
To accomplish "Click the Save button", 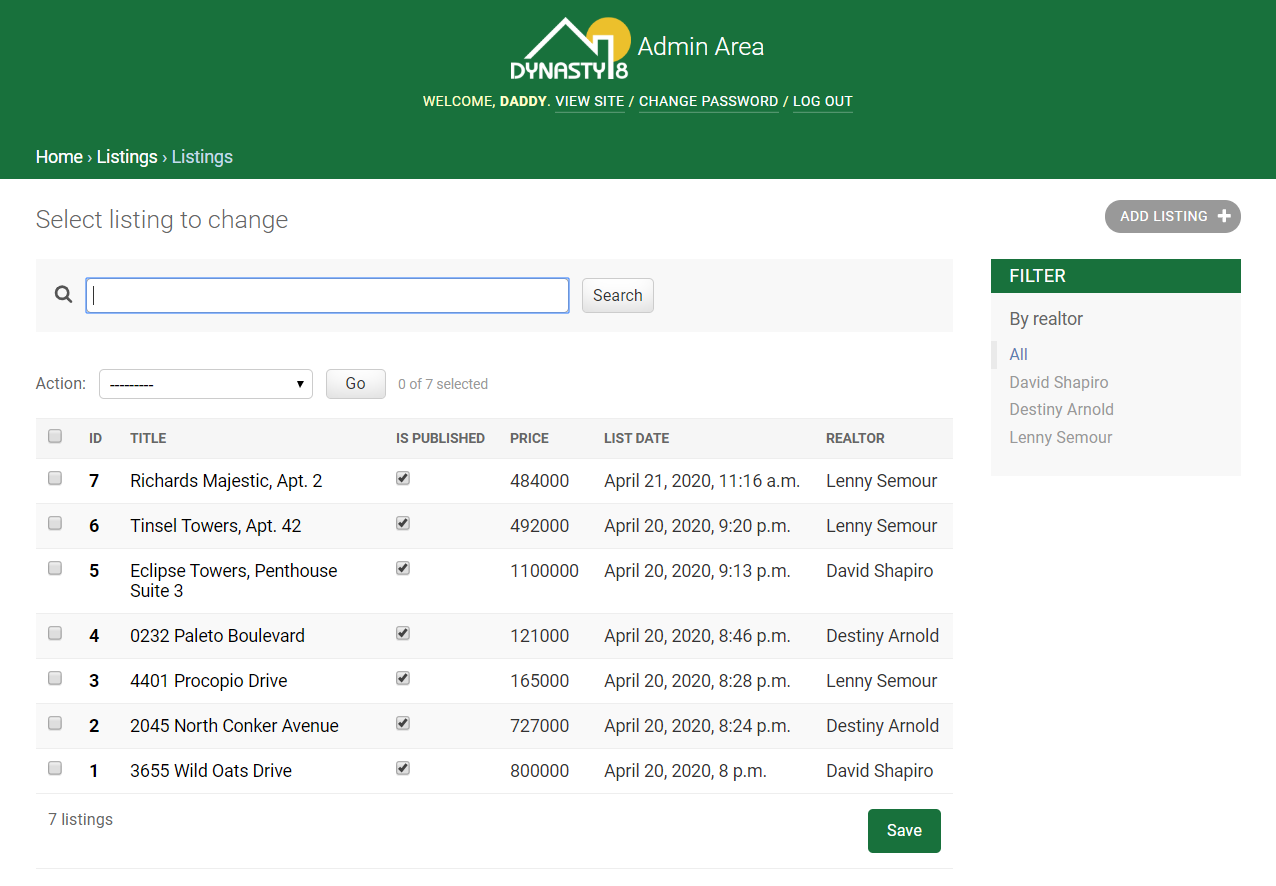I will [x=903, y=830].
